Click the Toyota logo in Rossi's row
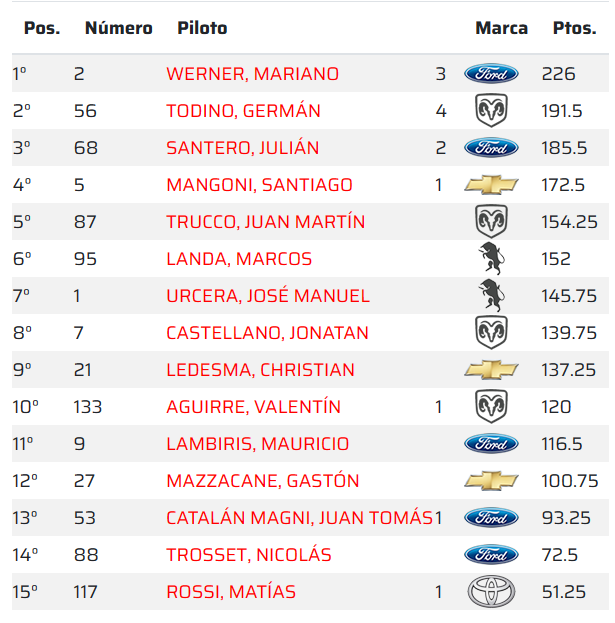Image resolution: width=615 pixels, height=623 pixels. pos(491,592)
